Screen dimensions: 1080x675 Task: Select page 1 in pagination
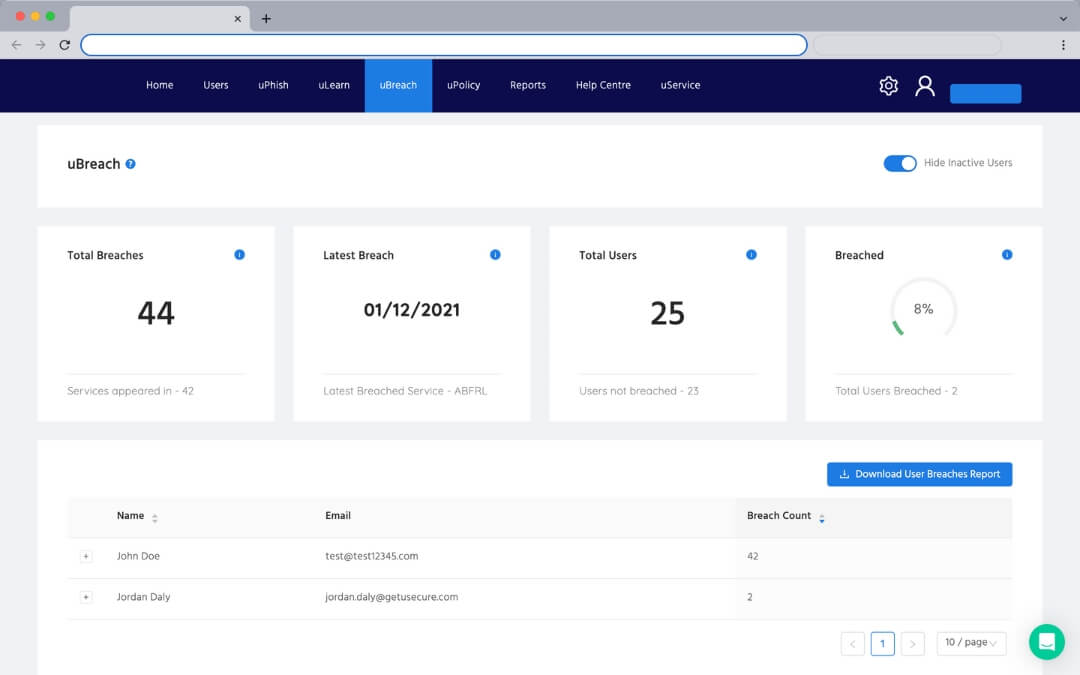tap(882, 644)
